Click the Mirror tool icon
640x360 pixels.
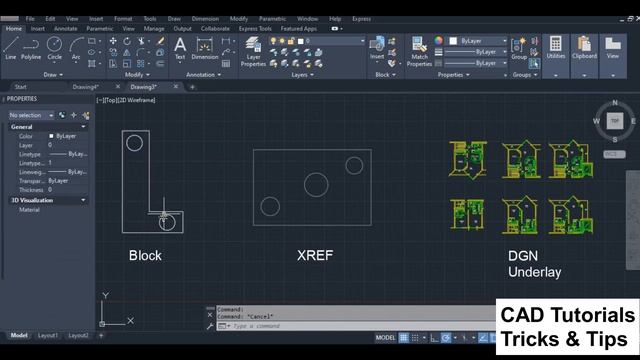[x=127, y=52]
